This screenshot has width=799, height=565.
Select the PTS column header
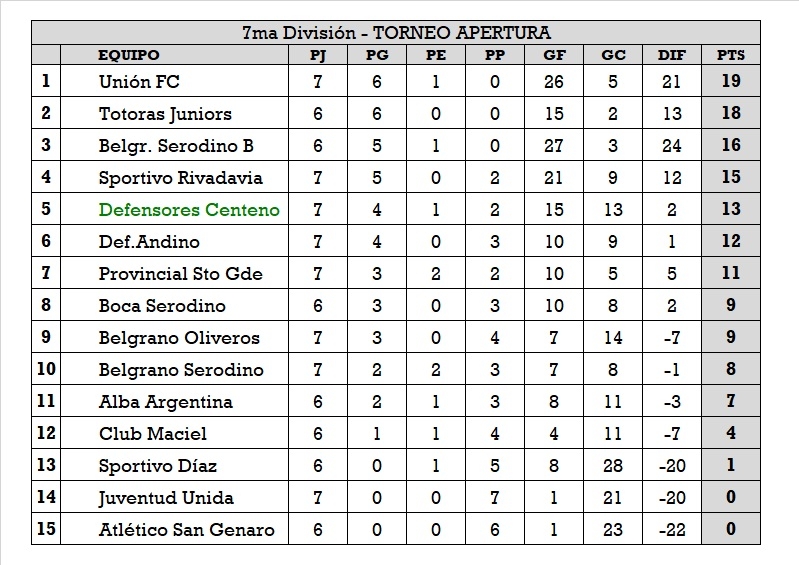coord(731,56)
